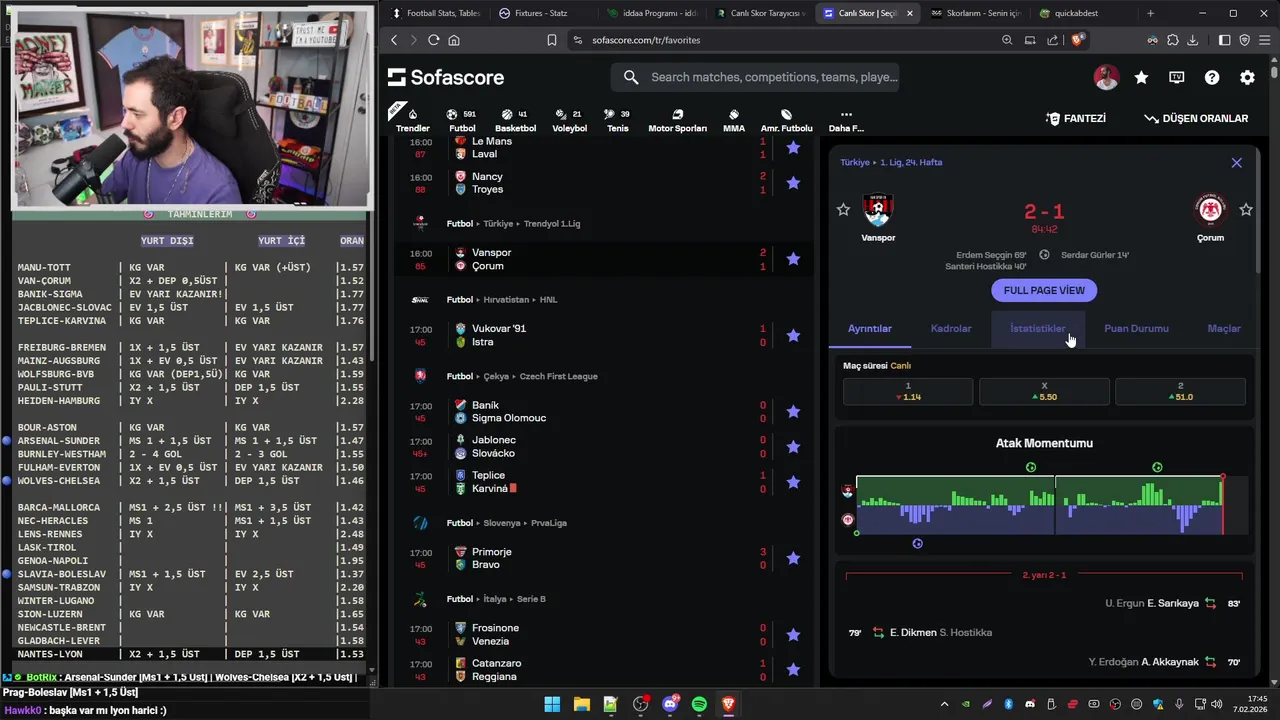Switch to İstatistikler tab
Viewport: 1280px width, 720px height.
1038,328
